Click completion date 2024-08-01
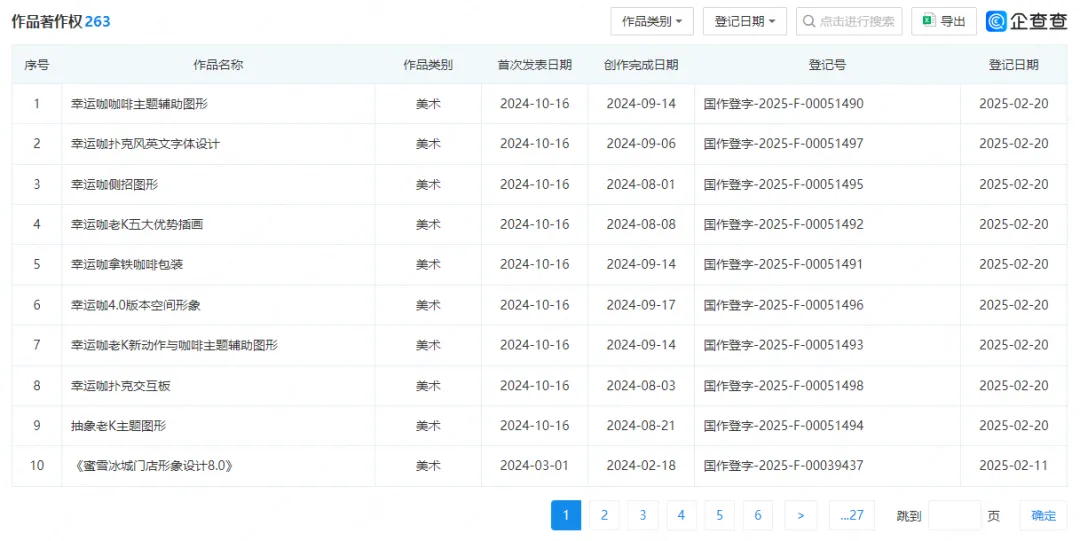This screenshot has width=1080, height=541. (x=641, y=184)
